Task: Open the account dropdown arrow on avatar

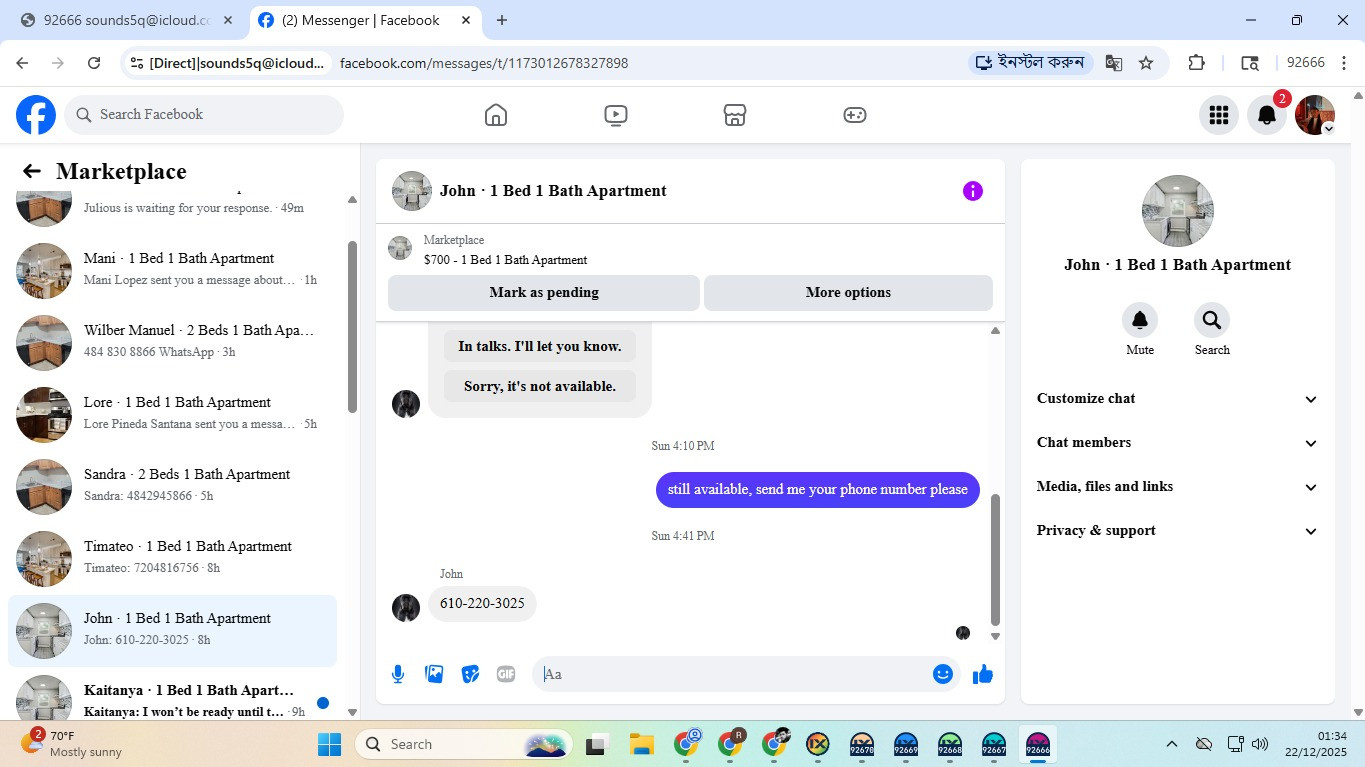Action: 1328,129
